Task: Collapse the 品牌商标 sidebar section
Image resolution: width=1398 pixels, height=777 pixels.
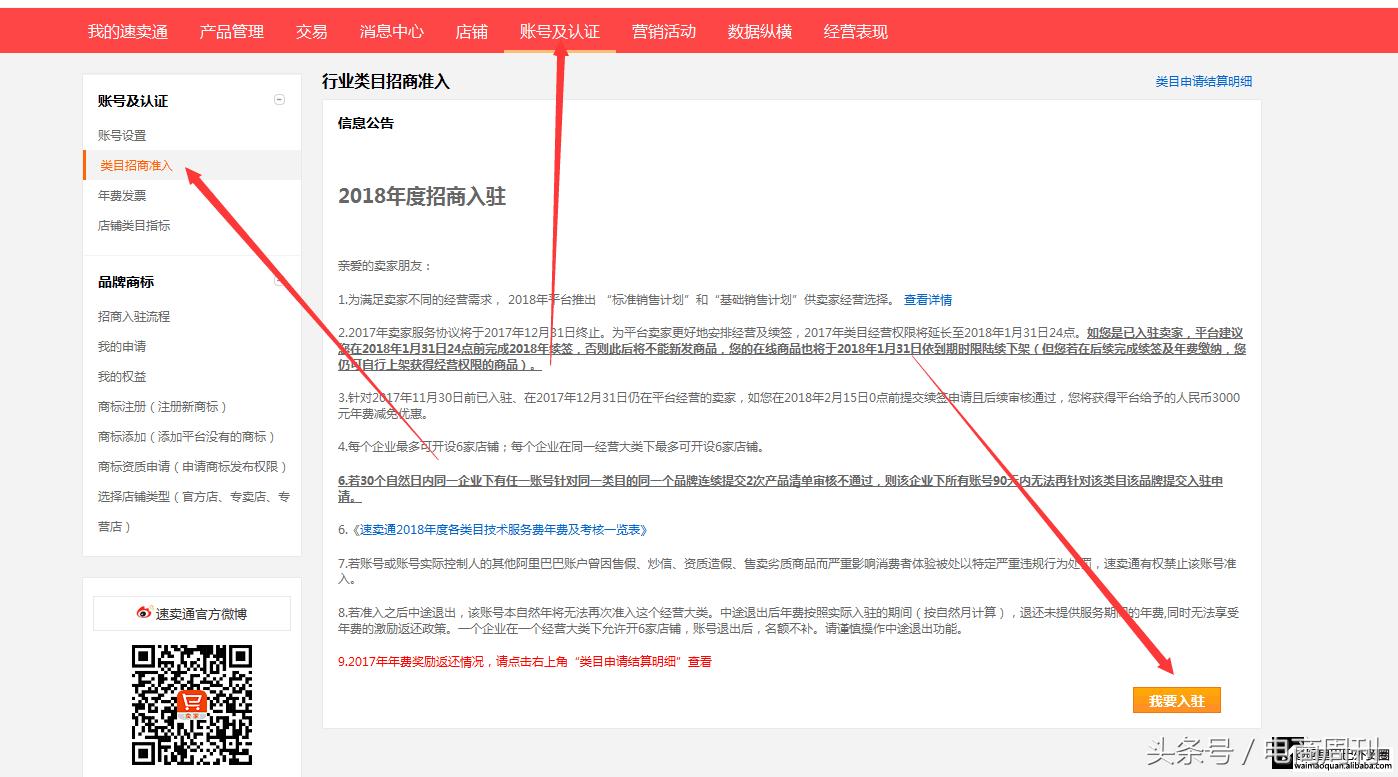Action: click(x=279, y=281)
